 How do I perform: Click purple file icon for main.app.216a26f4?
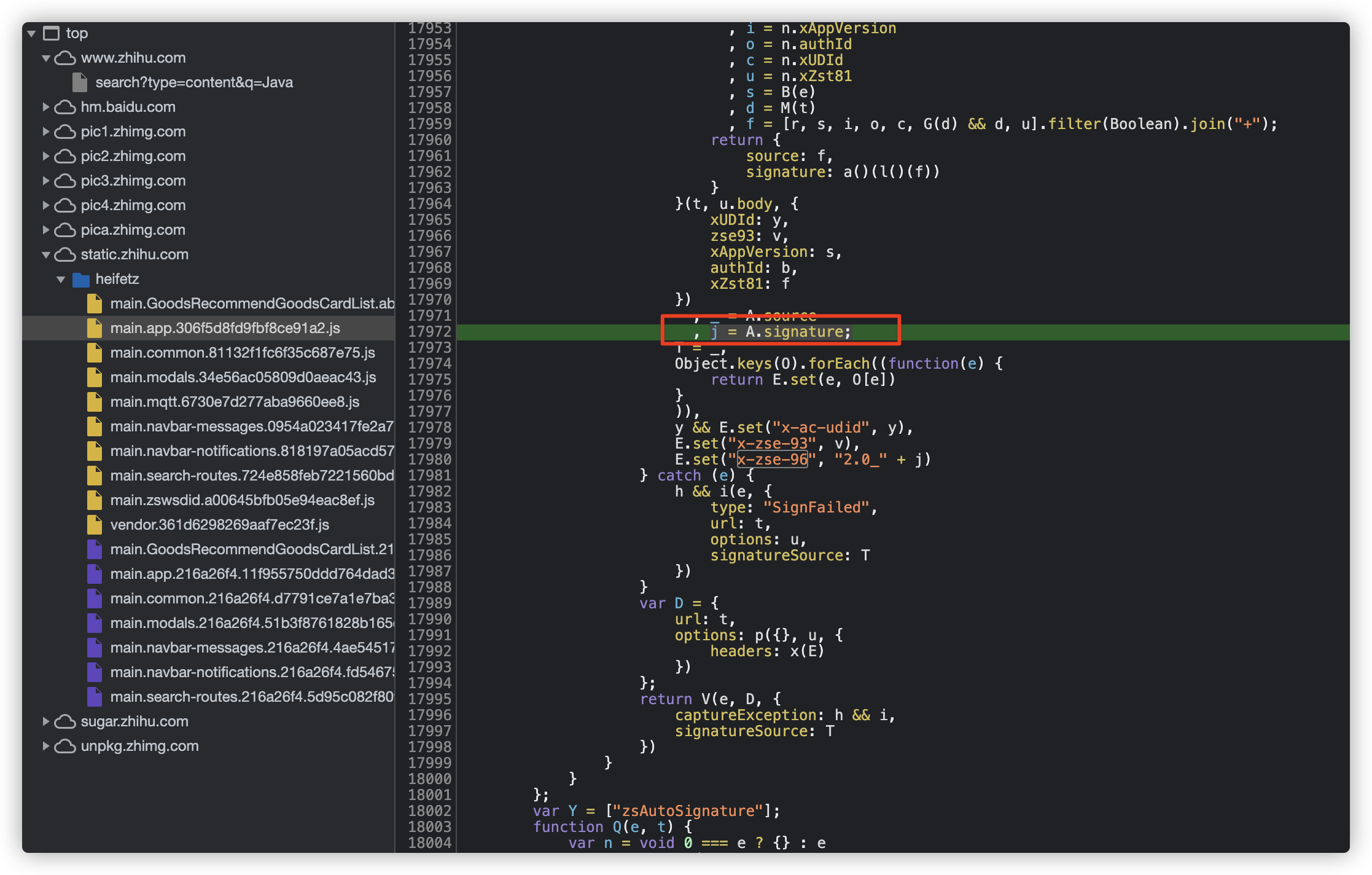95,574
